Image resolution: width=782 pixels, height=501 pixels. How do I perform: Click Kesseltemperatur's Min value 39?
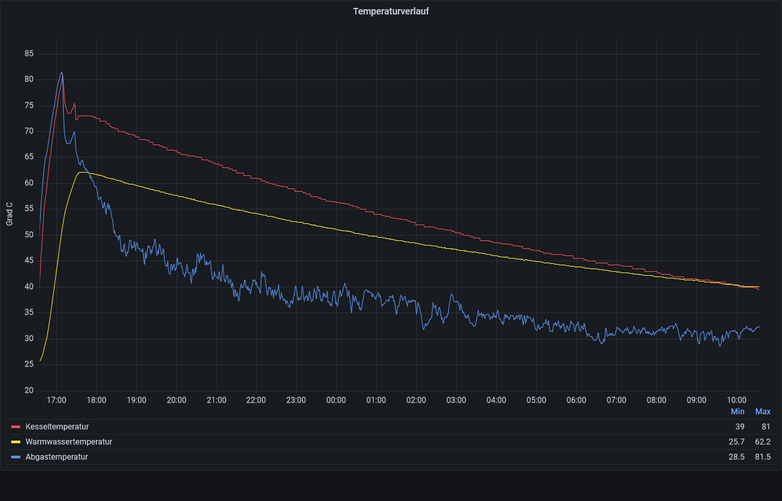tap(739, 427)
